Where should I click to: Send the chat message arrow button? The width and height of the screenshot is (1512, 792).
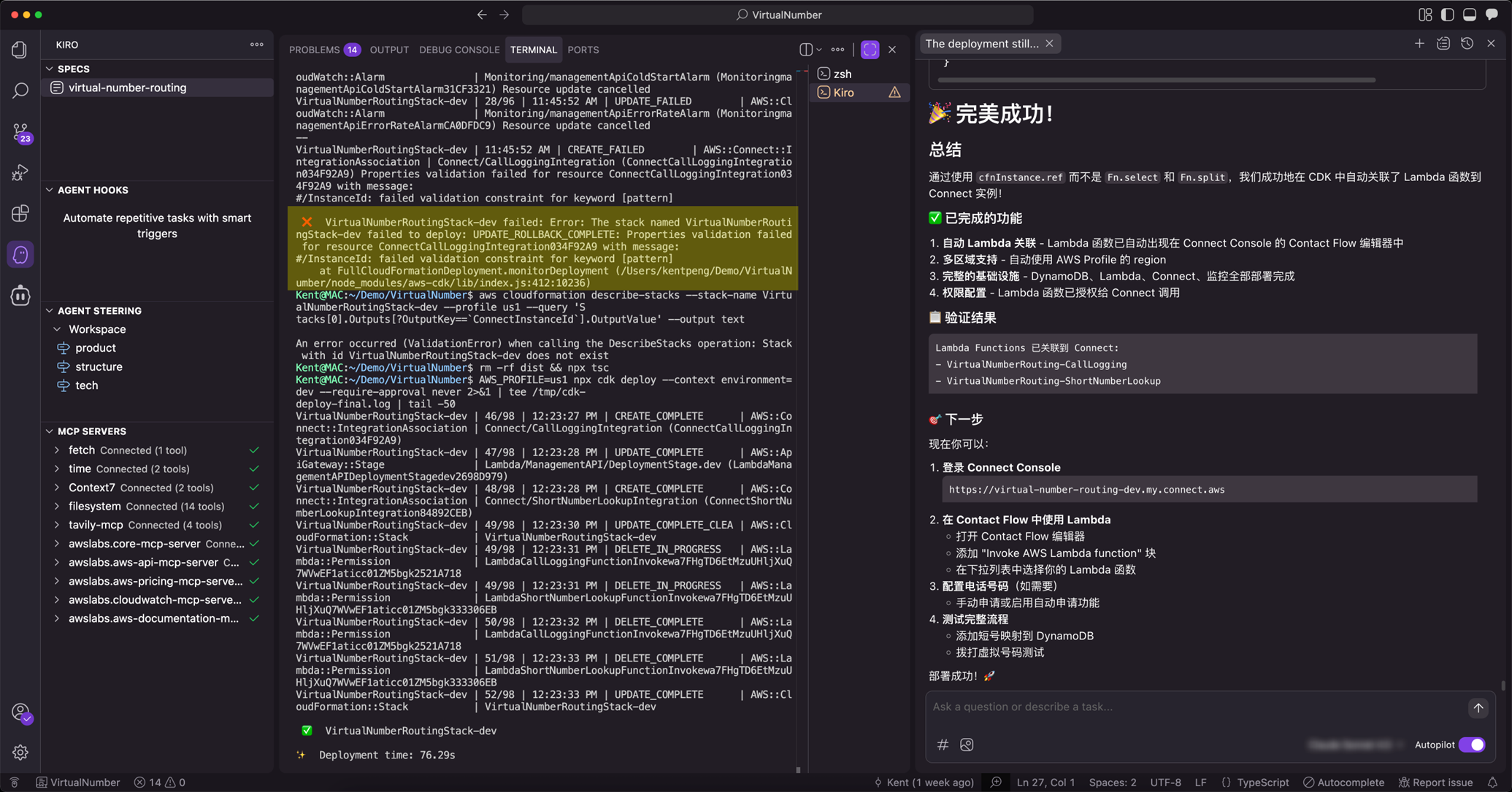click(1478, 707)
